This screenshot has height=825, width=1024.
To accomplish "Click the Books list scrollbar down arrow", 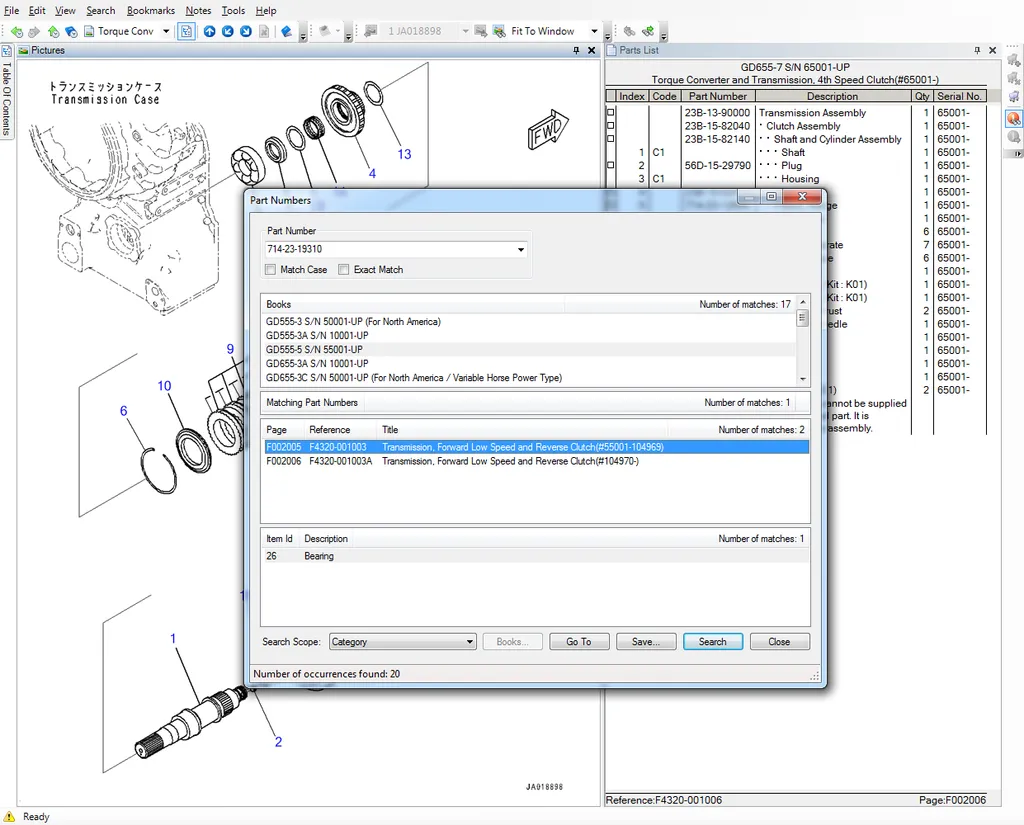I will point(803,379).
